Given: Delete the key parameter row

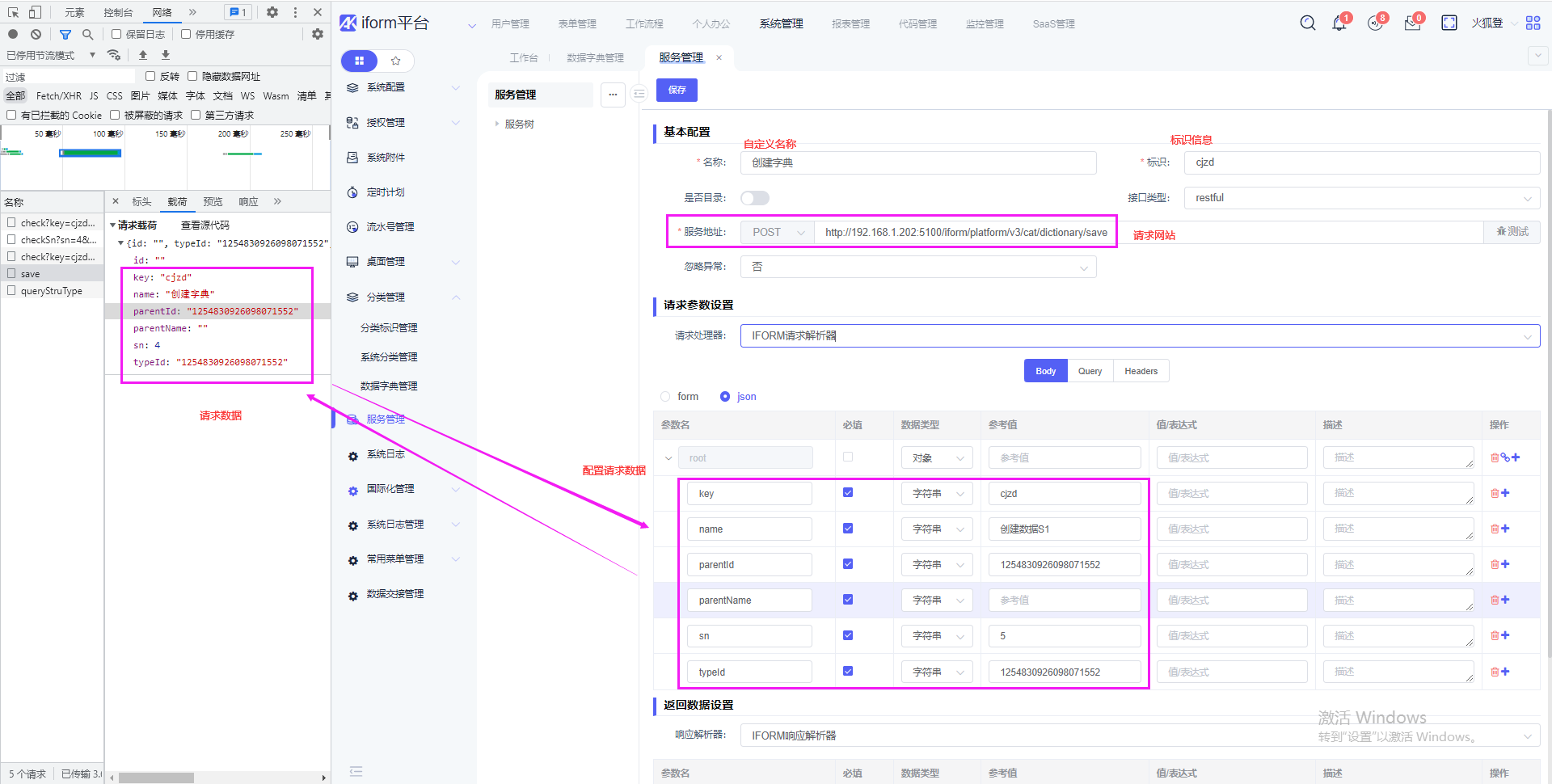Looking at the screenshot, I should (x=1495, y=493).
